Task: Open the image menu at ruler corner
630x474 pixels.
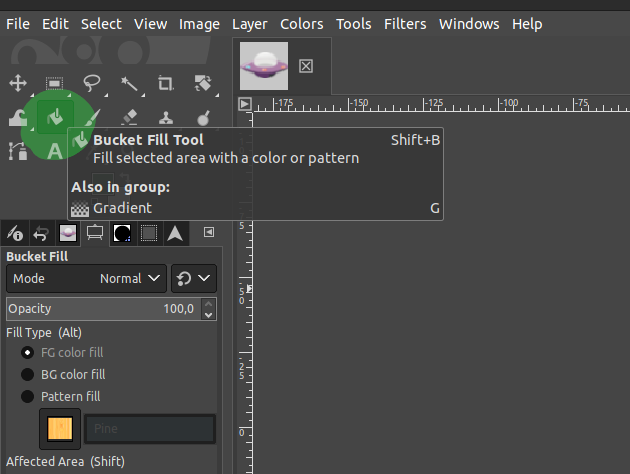Action: pyautogui.click(x=245, y=104)
